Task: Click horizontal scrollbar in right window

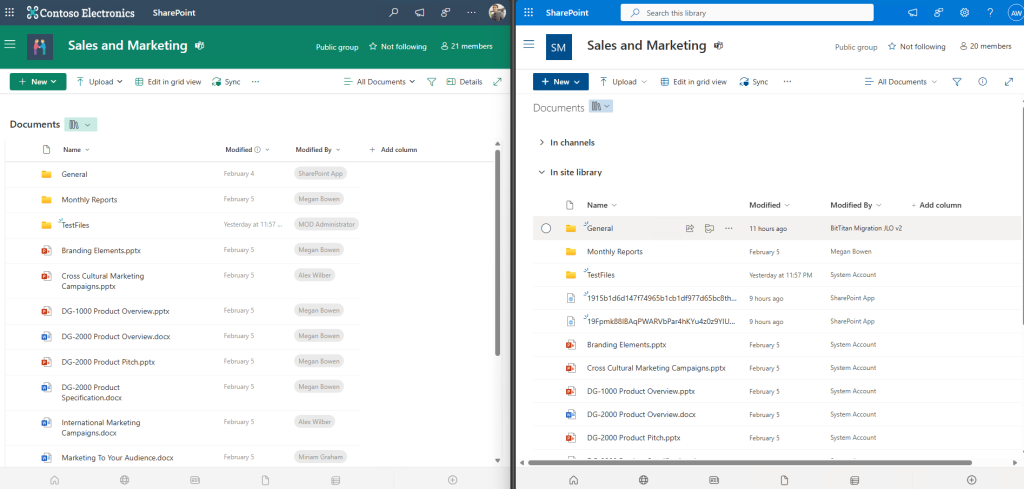Action: (748, 462)
